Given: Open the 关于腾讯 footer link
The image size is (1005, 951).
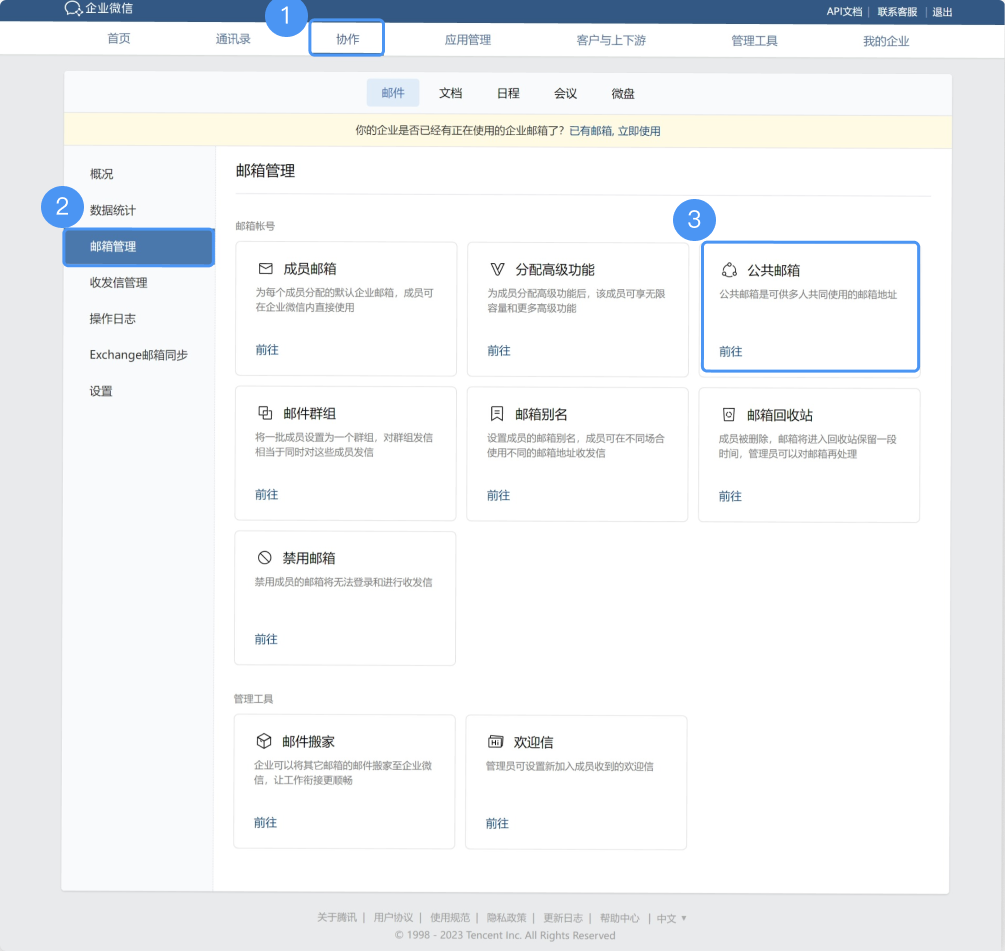Looking at the screenshot, I should click(x=336, y=918).
